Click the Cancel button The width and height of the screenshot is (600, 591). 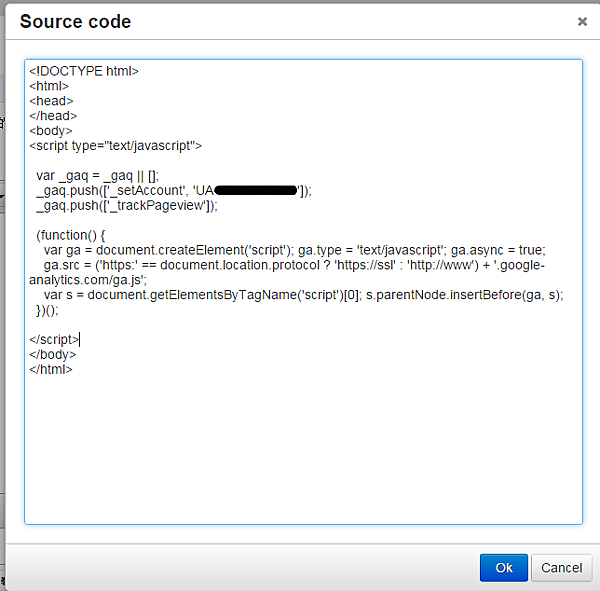(x=561, y=568)
